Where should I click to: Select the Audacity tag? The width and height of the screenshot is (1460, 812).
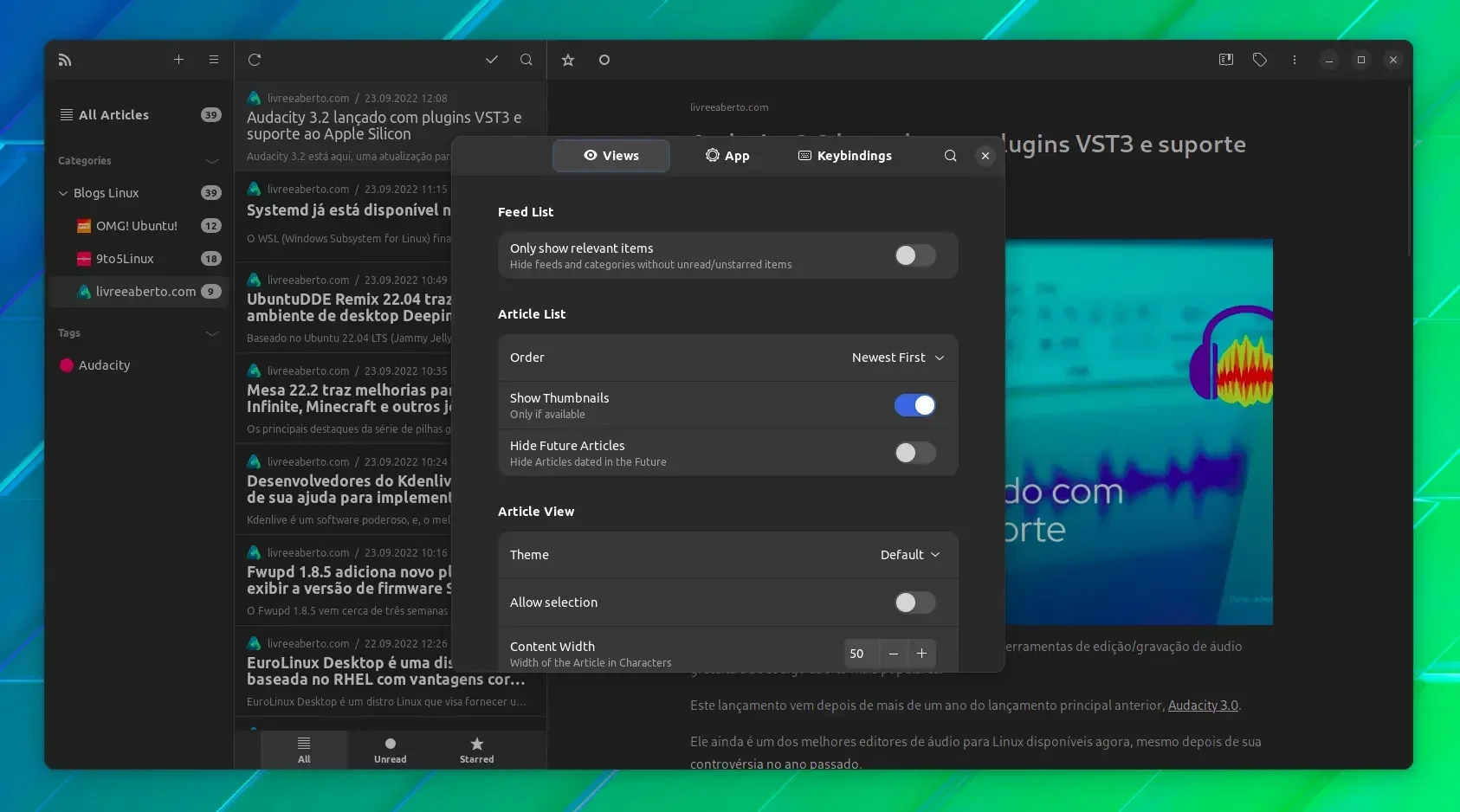click(x=139, y=365)
